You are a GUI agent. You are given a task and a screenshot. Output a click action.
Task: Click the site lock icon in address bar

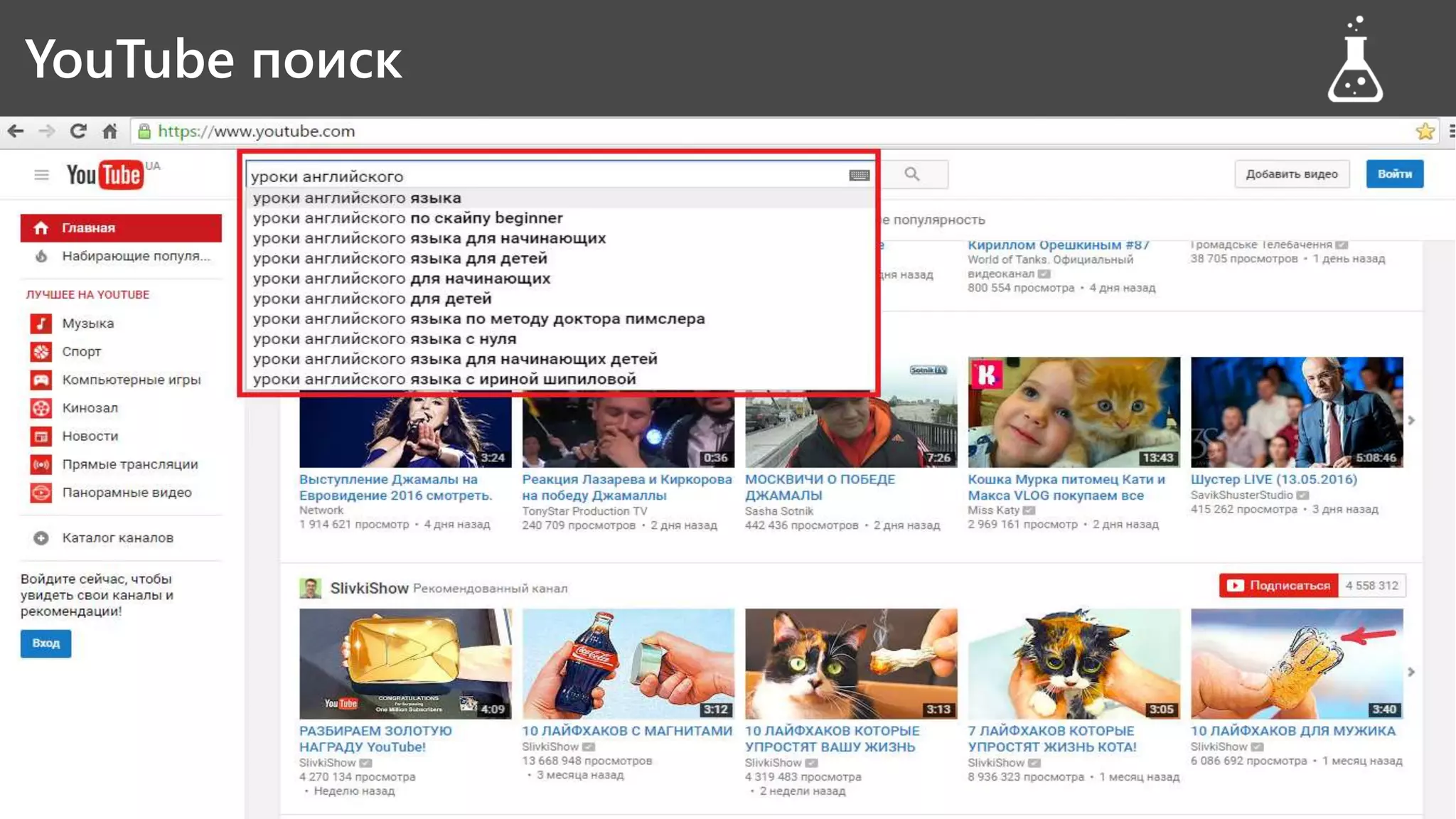tap(144, 131)
